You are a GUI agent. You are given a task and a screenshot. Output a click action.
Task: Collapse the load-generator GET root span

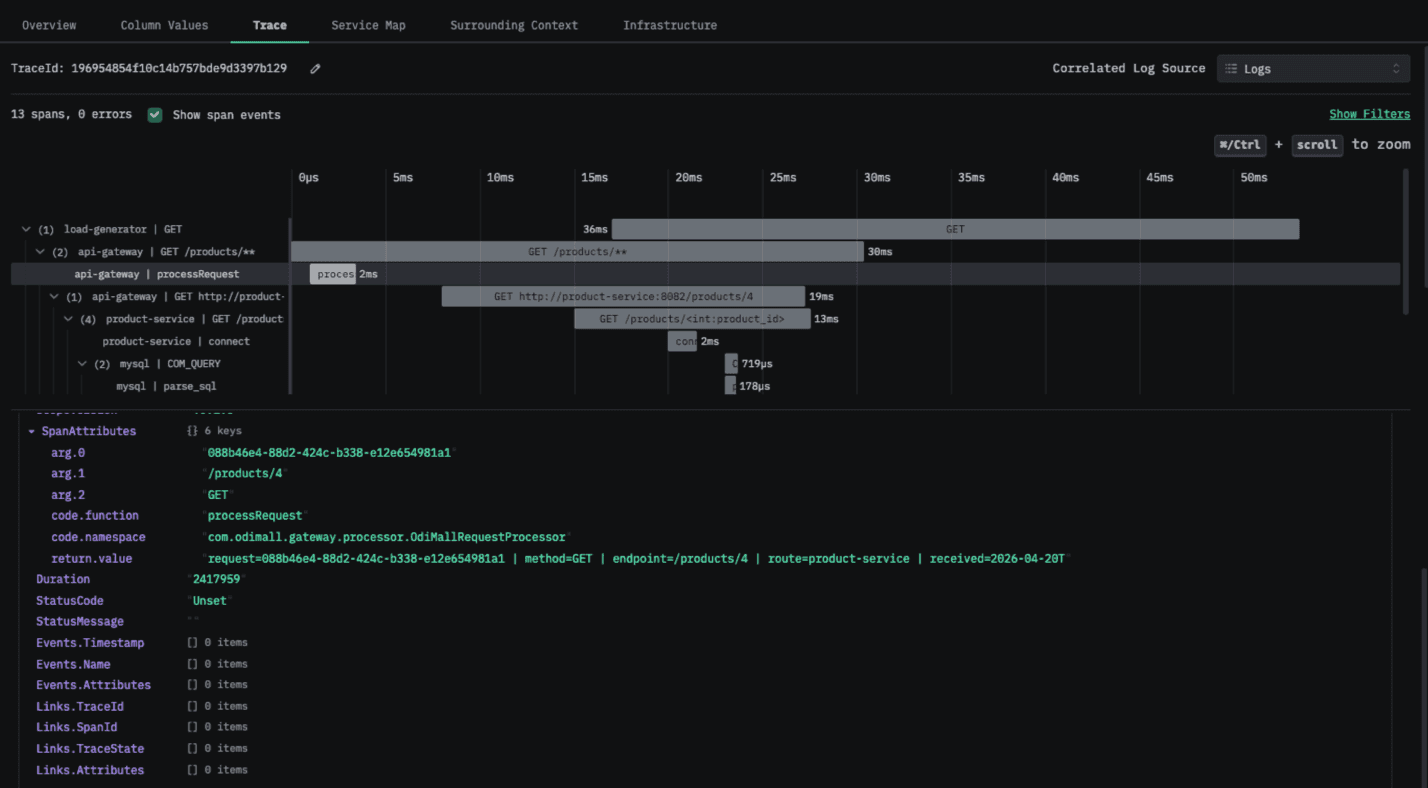(26, 229)
